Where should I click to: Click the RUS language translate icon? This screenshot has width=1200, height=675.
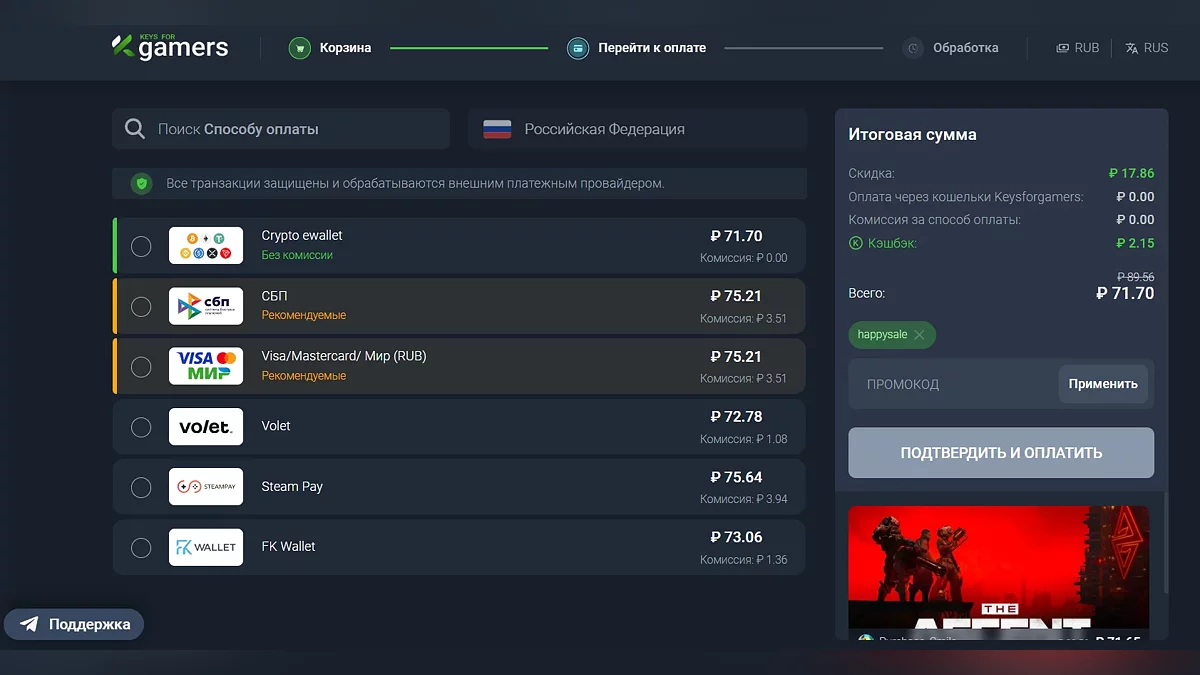click(x=1131, y=48)
